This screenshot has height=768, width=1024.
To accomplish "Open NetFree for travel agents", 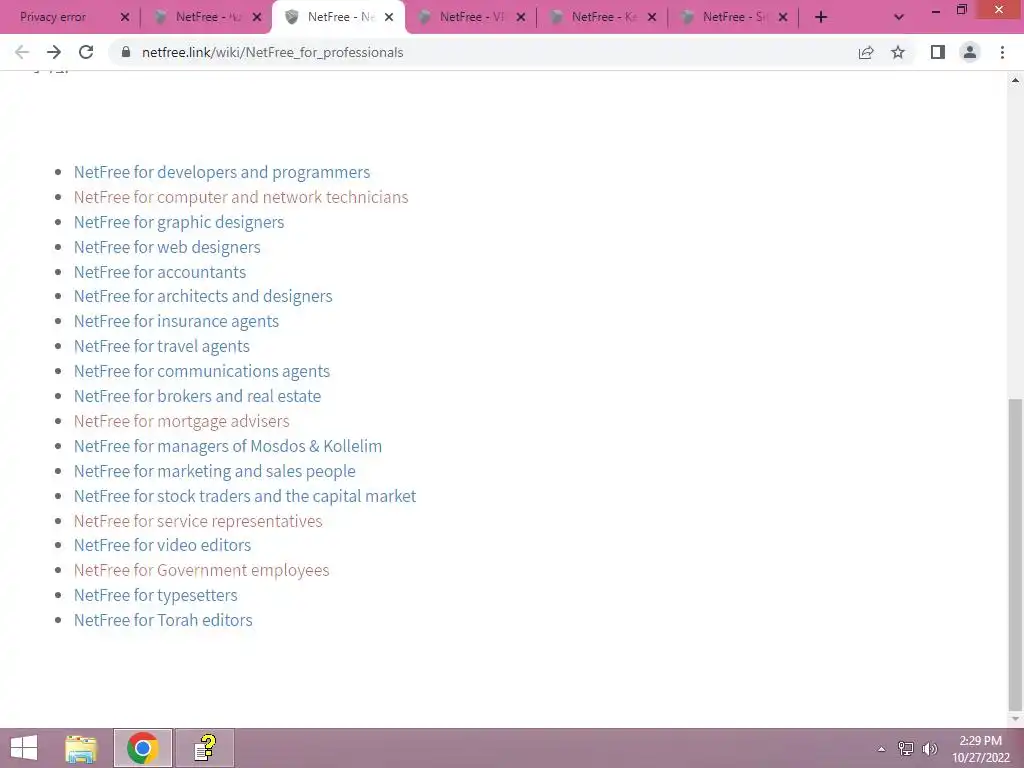I will (x=161, y=346).
